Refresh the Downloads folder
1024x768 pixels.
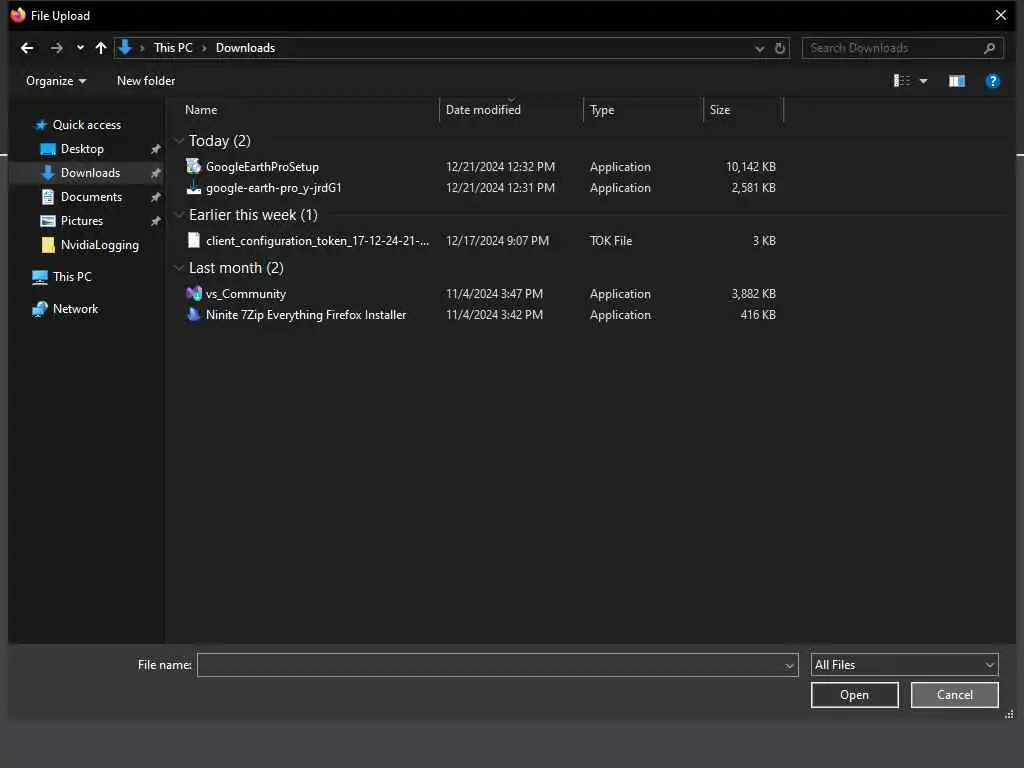pos(780,48)
